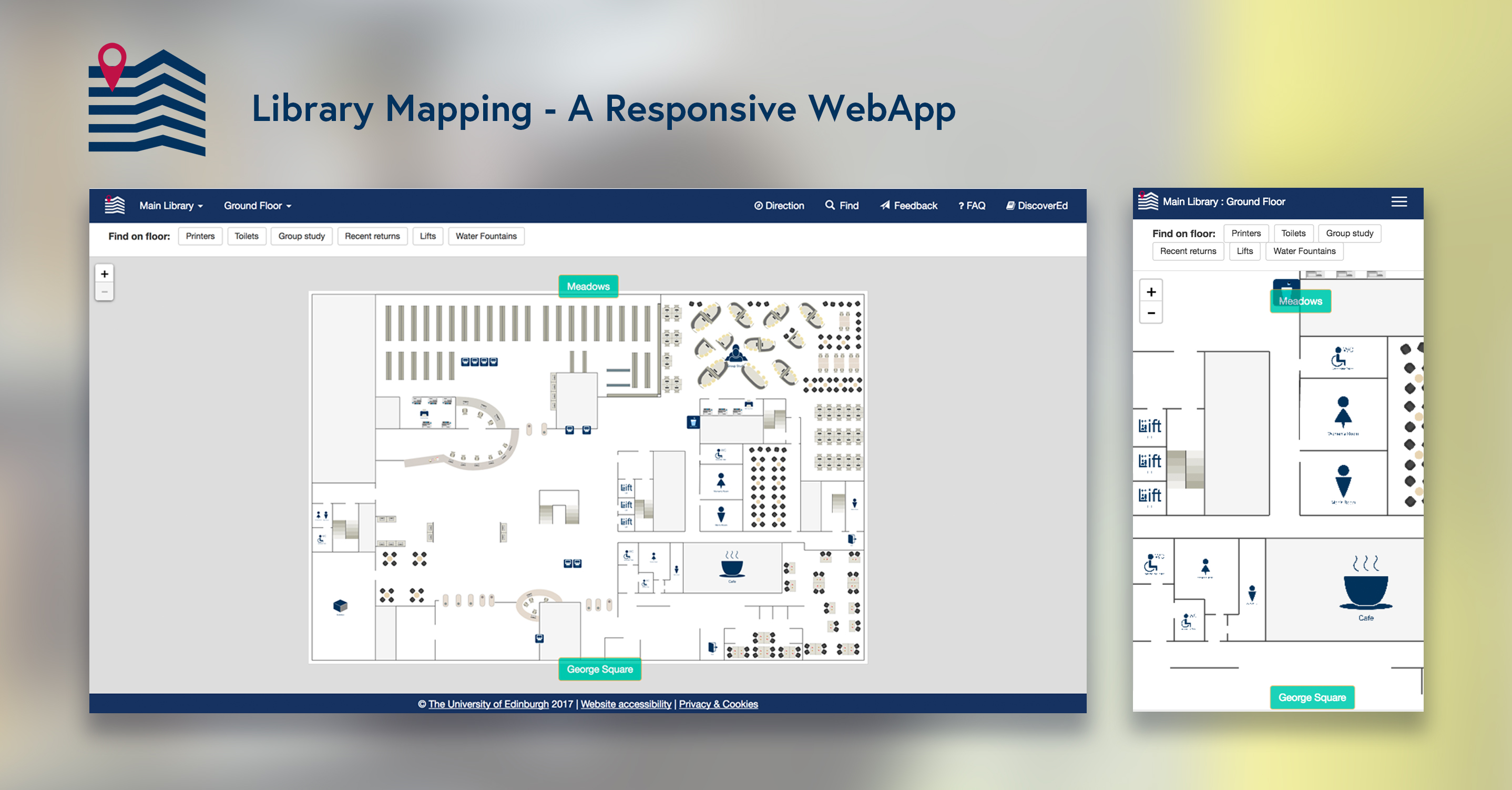Click the Website accessibility footer link
The image size is (1512, 790).
[626, 704]
